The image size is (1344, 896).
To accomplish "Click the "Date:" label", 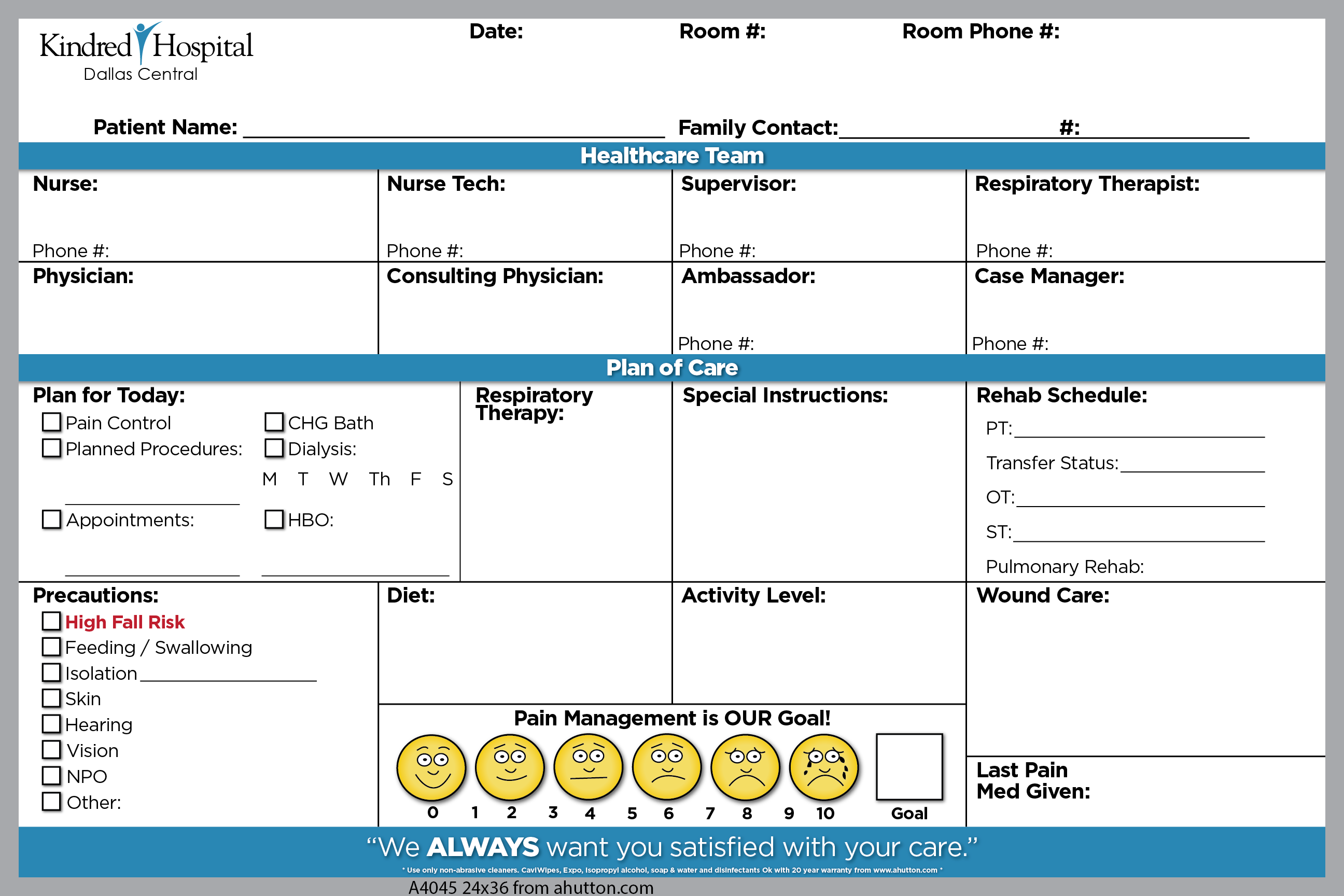I will click(x=496, y=32).
